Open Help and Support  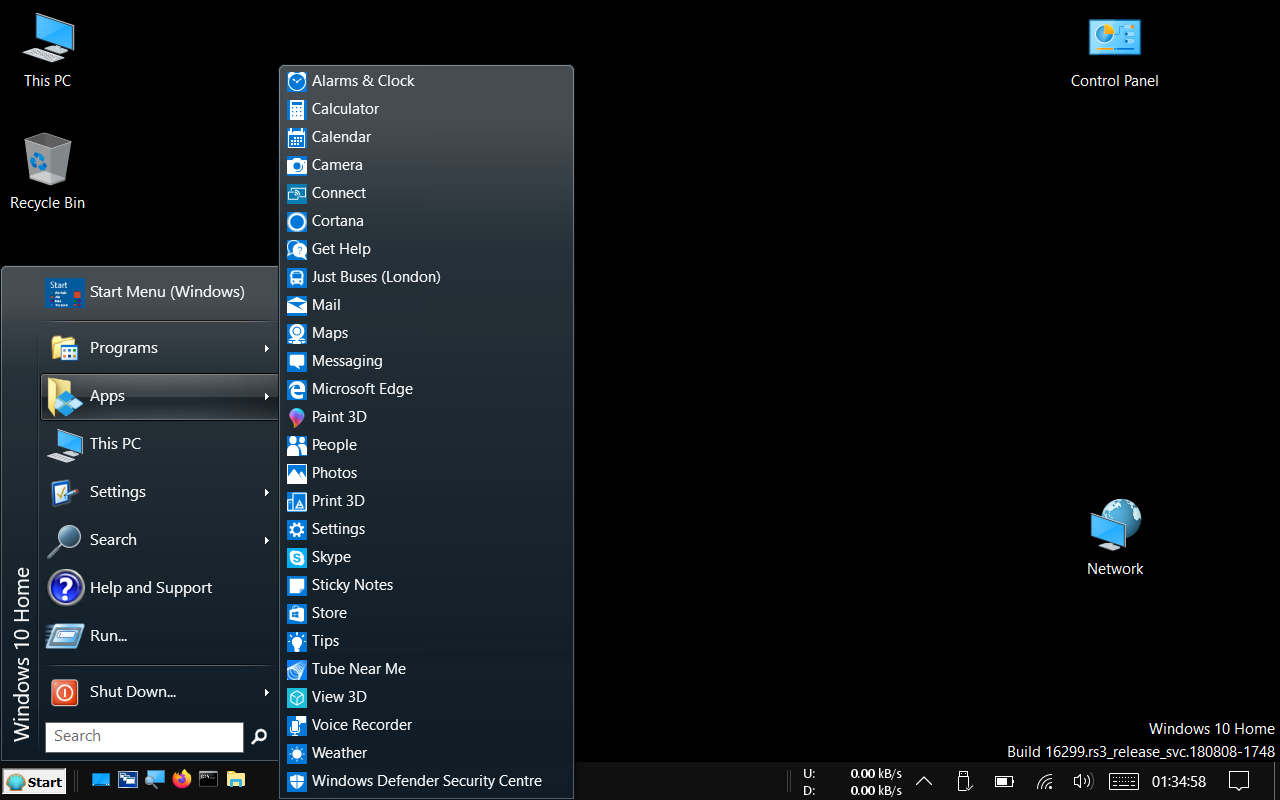(159, 588)
